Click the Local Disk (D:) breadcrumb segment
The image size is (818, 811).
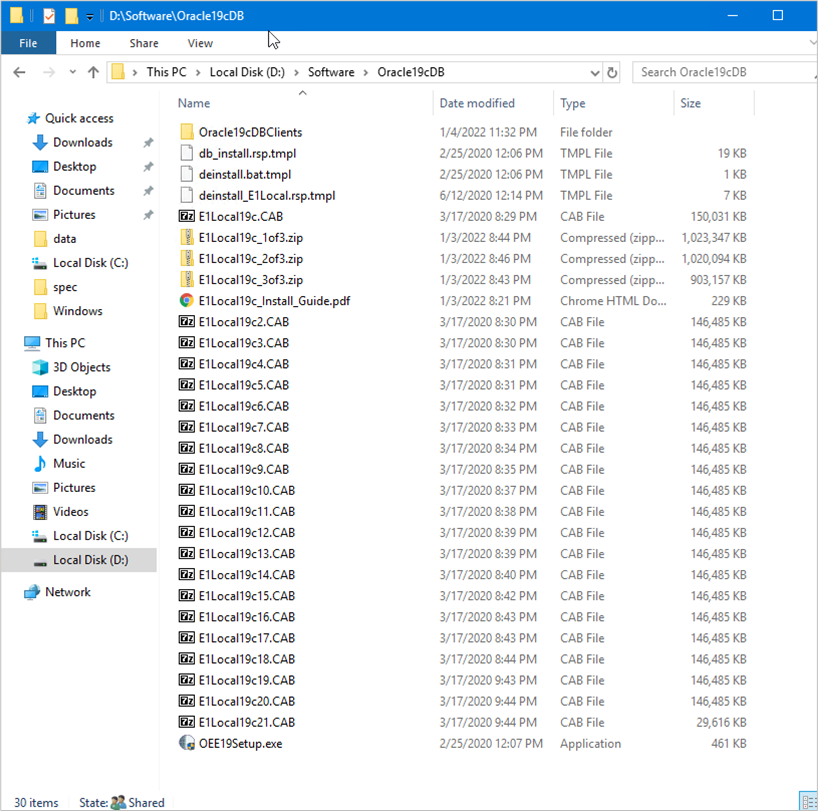247,72
